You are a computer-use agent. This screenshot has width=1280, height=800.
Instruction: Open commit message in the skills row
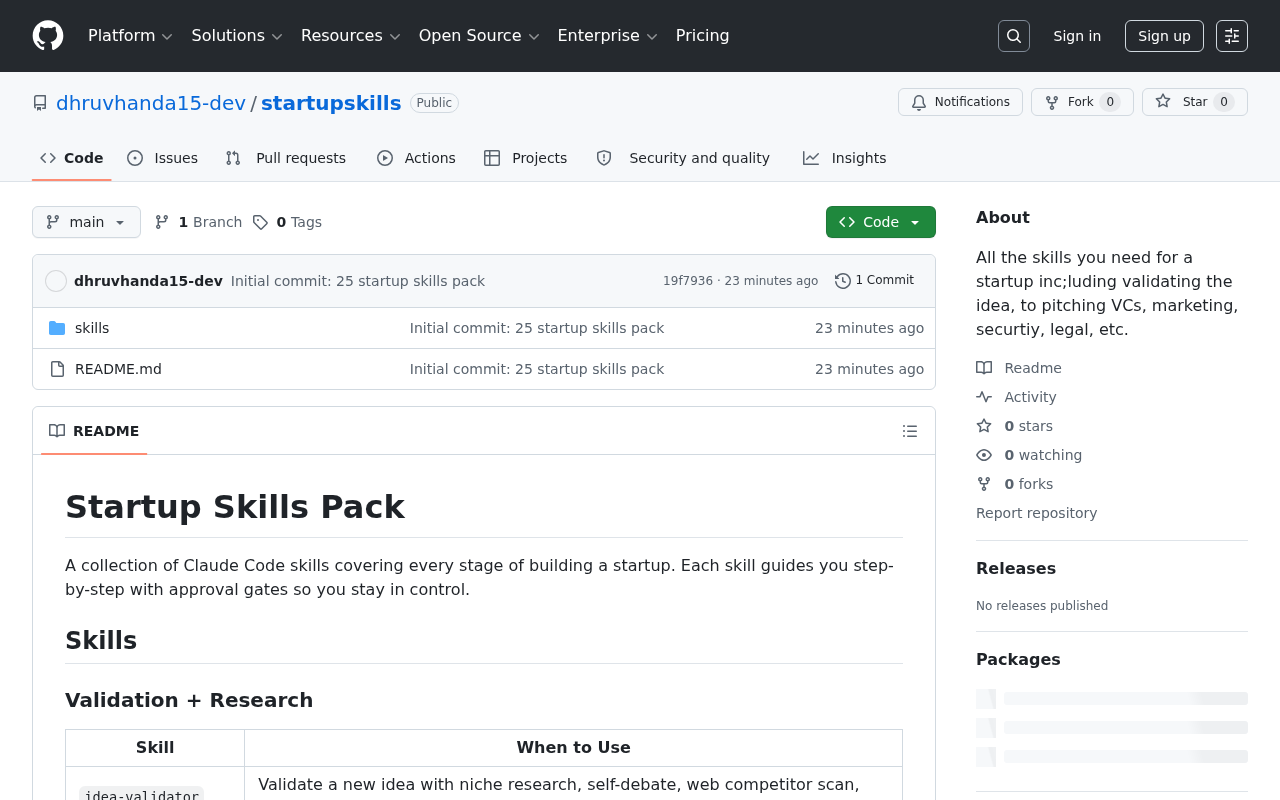(537, 328)
